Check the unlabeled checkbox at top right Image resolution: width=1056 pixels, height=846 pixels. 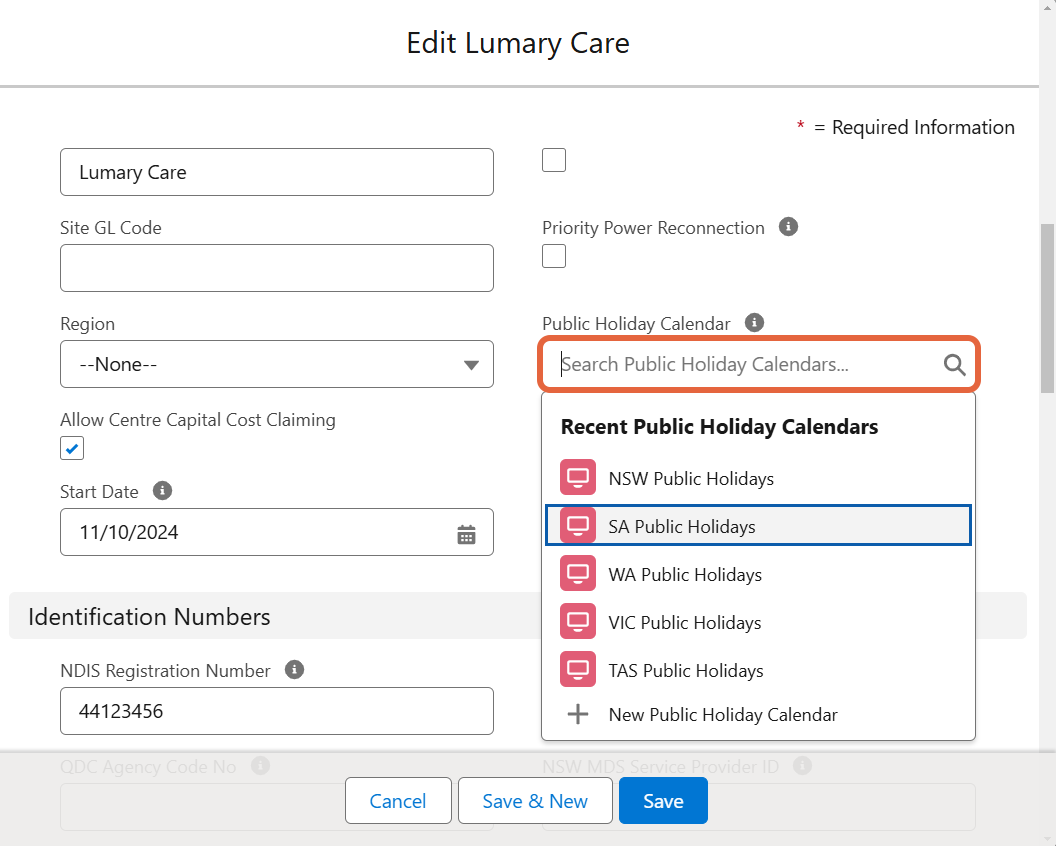click(553, 160)
